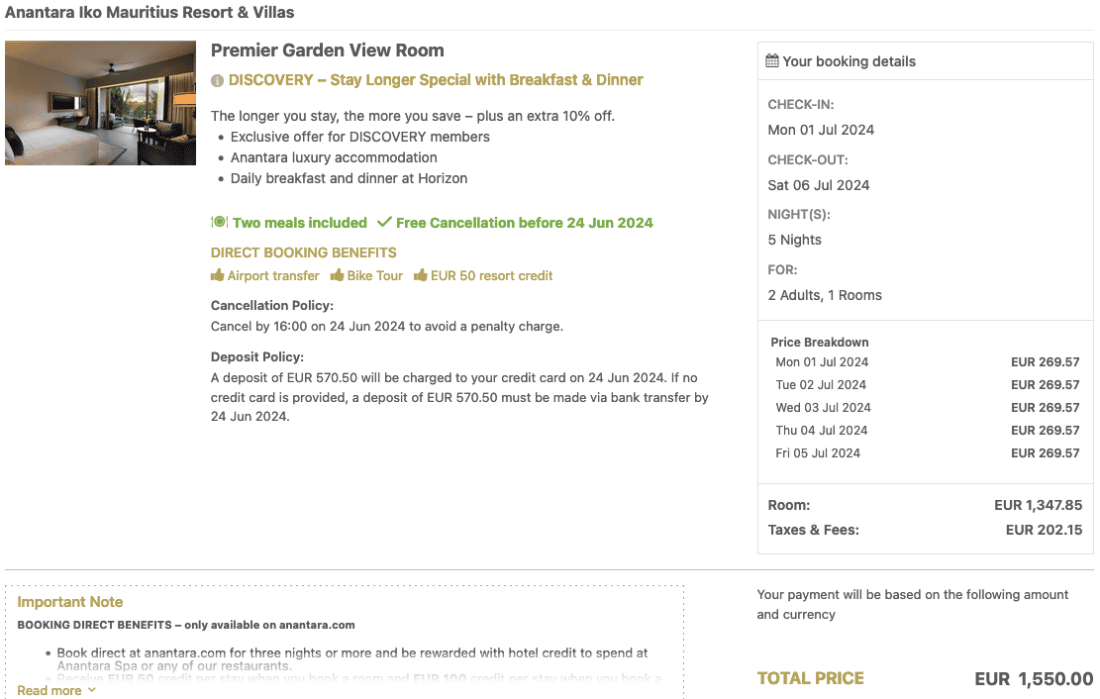The image size is (1100, 699).
Task: Click the Direct Booking Benefits heading
Action: click(x=303, y=253)
